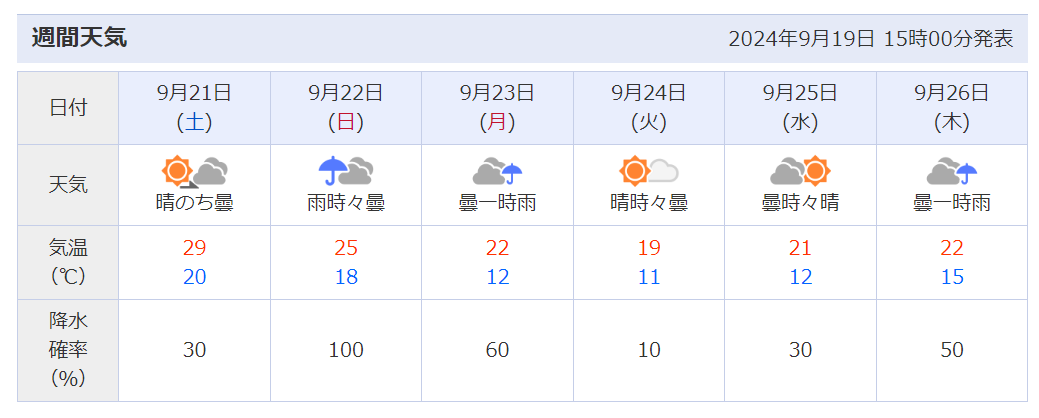Select the 9月22日 (日) date header
The height and width of the screenshot is (418, 1039).
tap(346, 107)
